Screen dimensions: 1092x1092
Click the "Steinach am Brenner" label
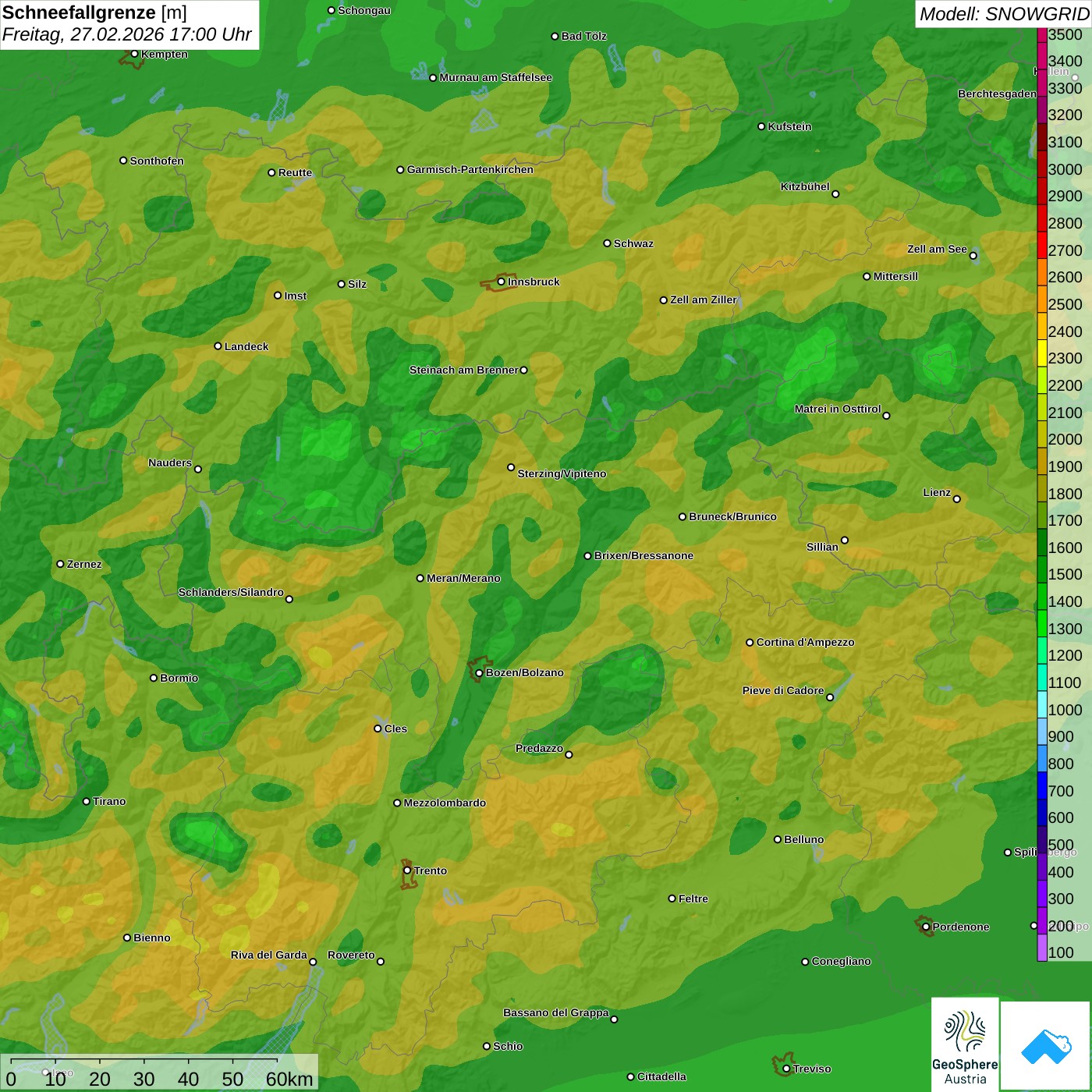coord(463,370)
